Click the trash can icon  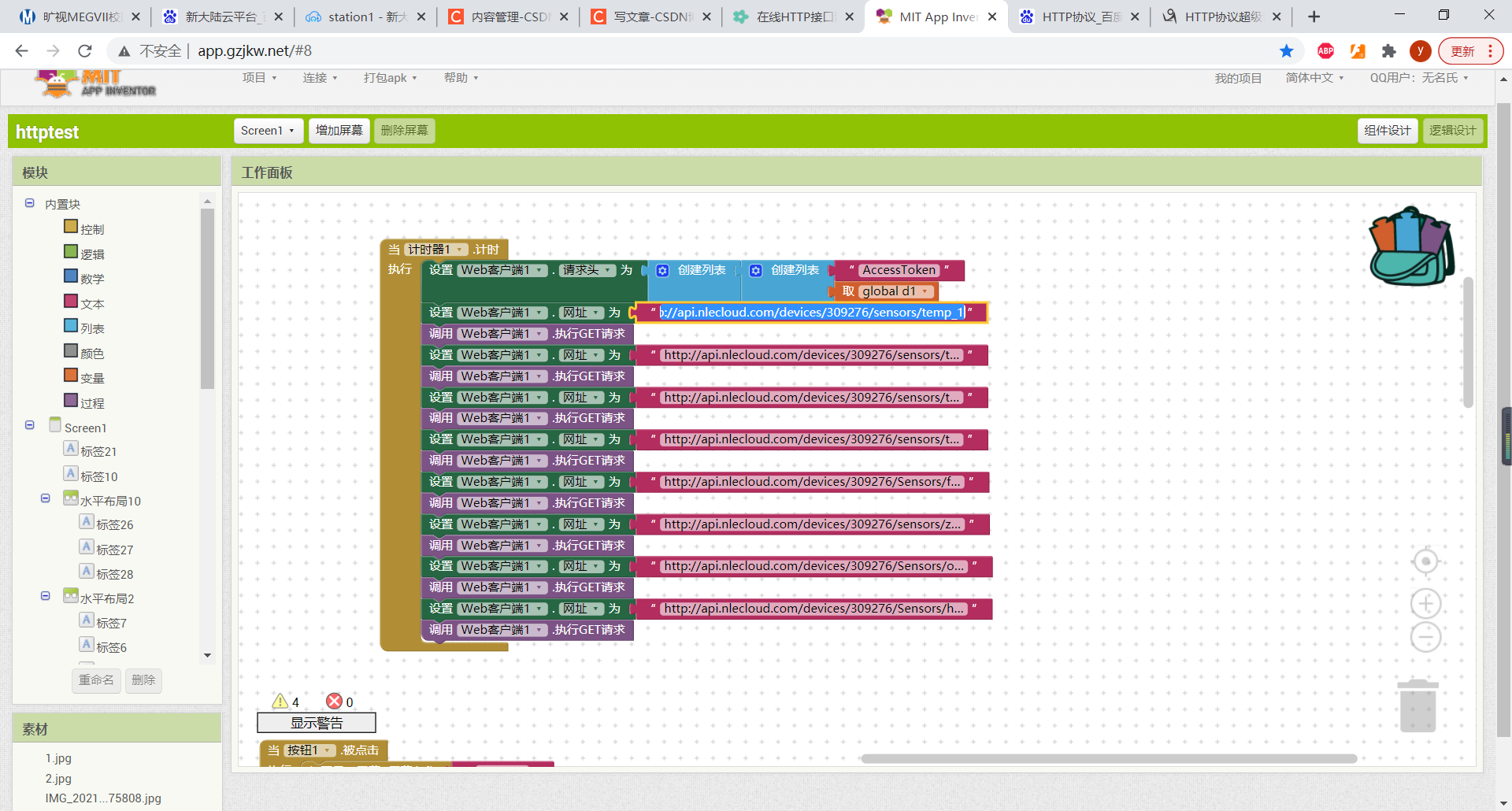[x=1417, y=705]
